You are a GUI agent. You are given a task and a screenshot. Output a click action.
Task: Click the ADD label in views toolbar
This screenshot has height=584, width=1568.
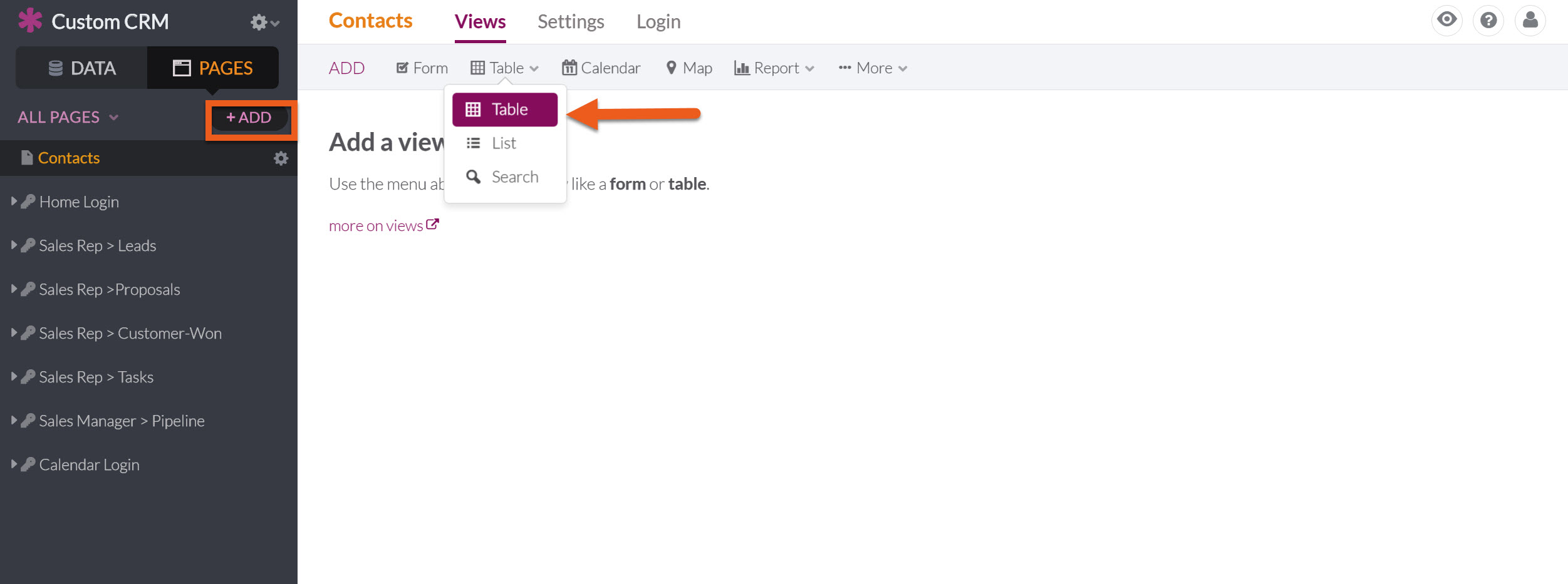346,68
